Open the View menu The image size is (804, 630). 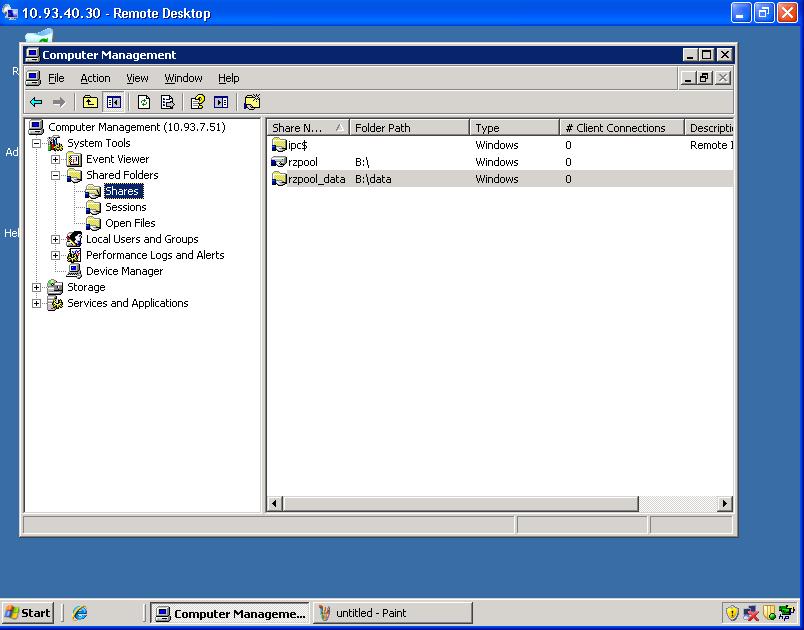tap(137, 78)
